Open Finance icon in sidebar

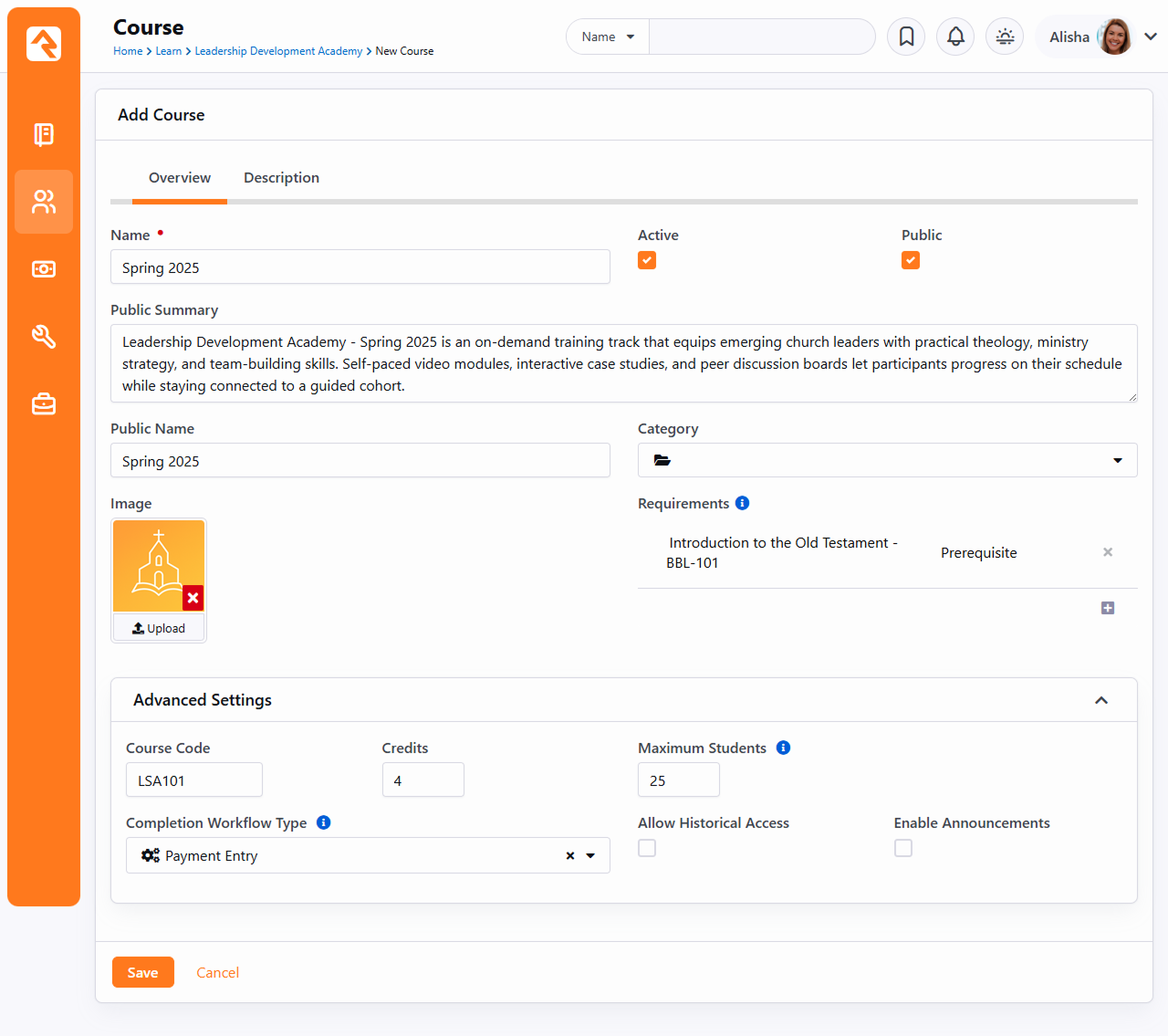(x=44, y=269)
